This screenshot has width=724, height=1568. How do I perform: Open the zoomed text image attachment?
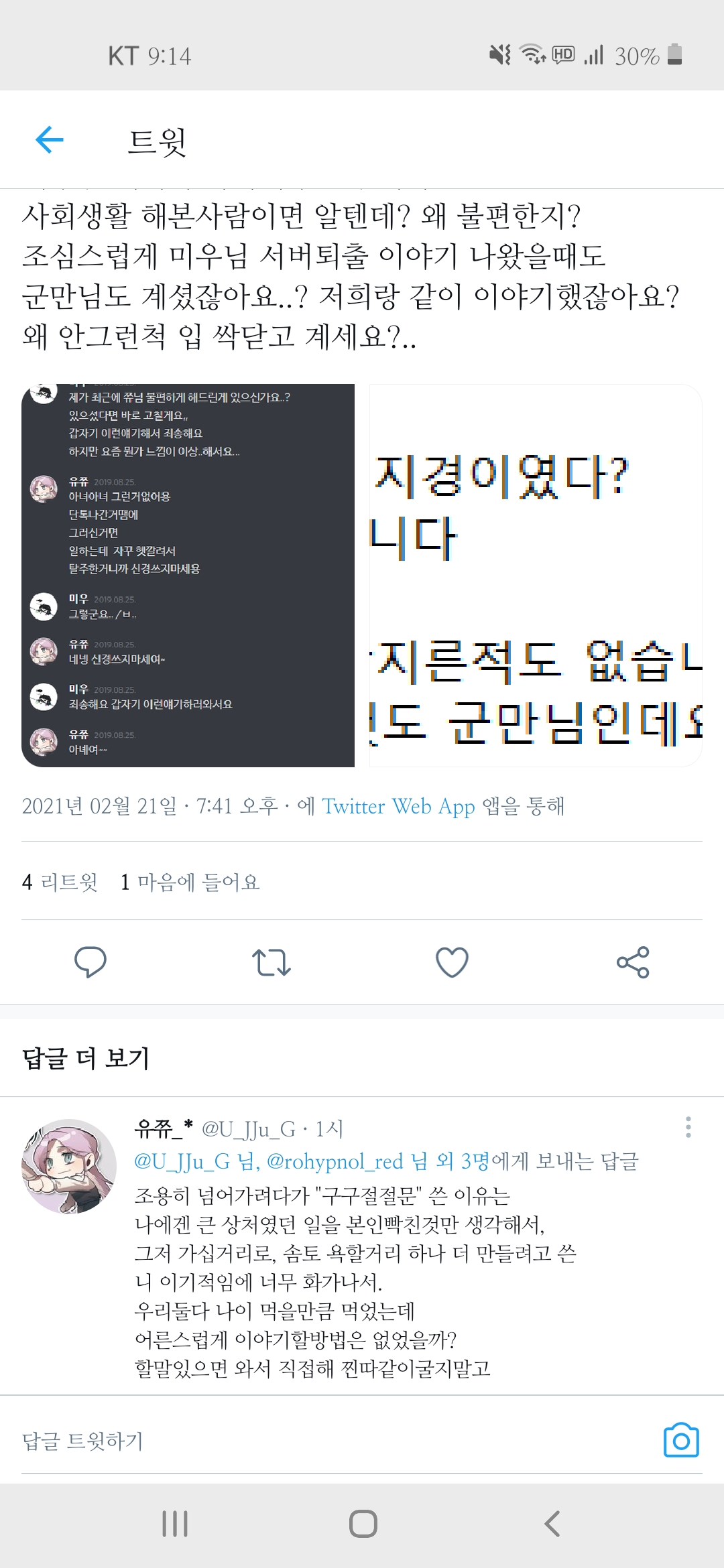point(536,576)
